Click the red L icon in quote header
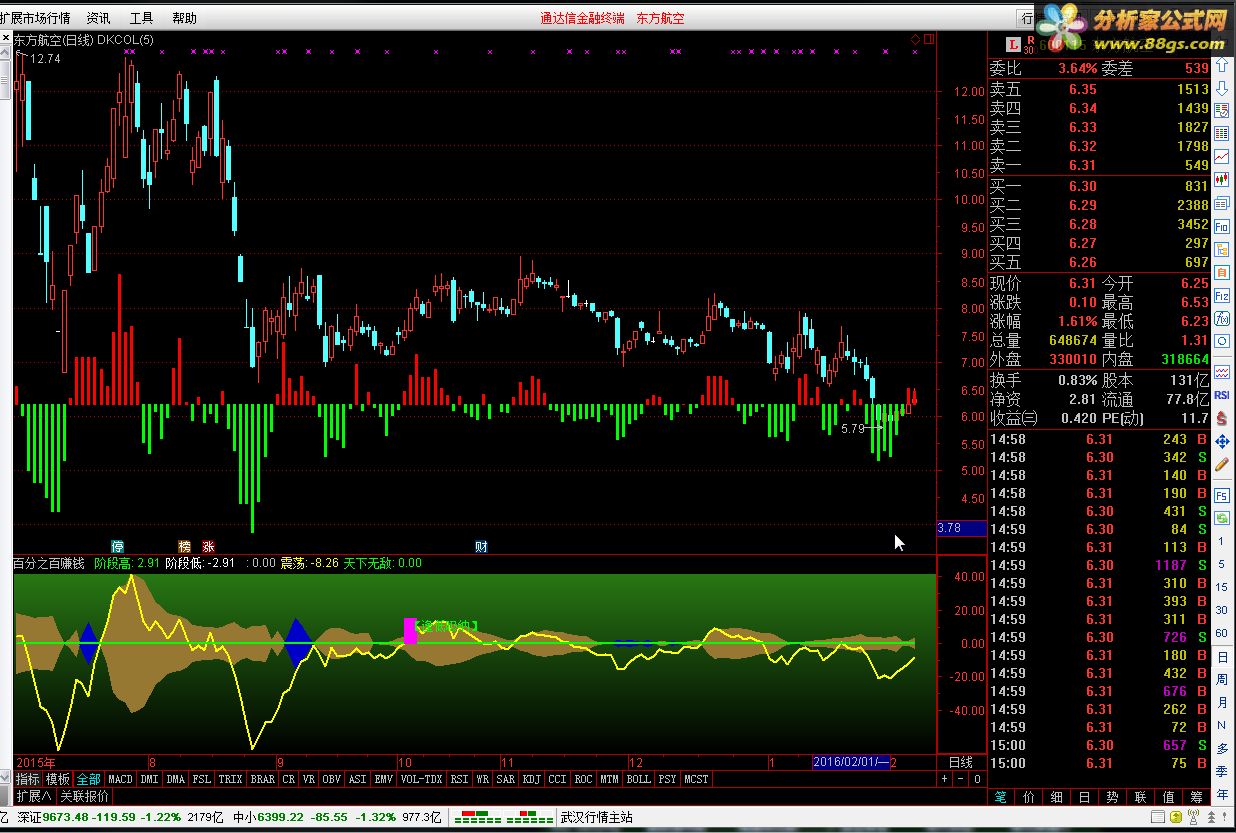Screen dimensions: 1236x833 [1014, 44]
